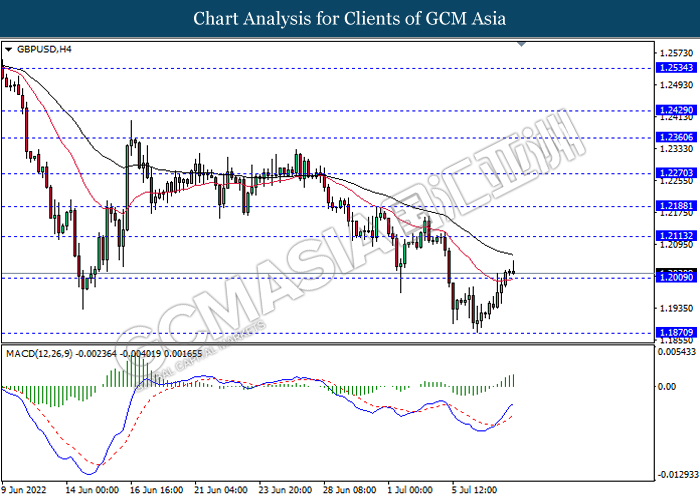The height and width of the screenshot is (500, 700).
Task: Select the 1.21881 price level label
Action: tap(676, 206)
